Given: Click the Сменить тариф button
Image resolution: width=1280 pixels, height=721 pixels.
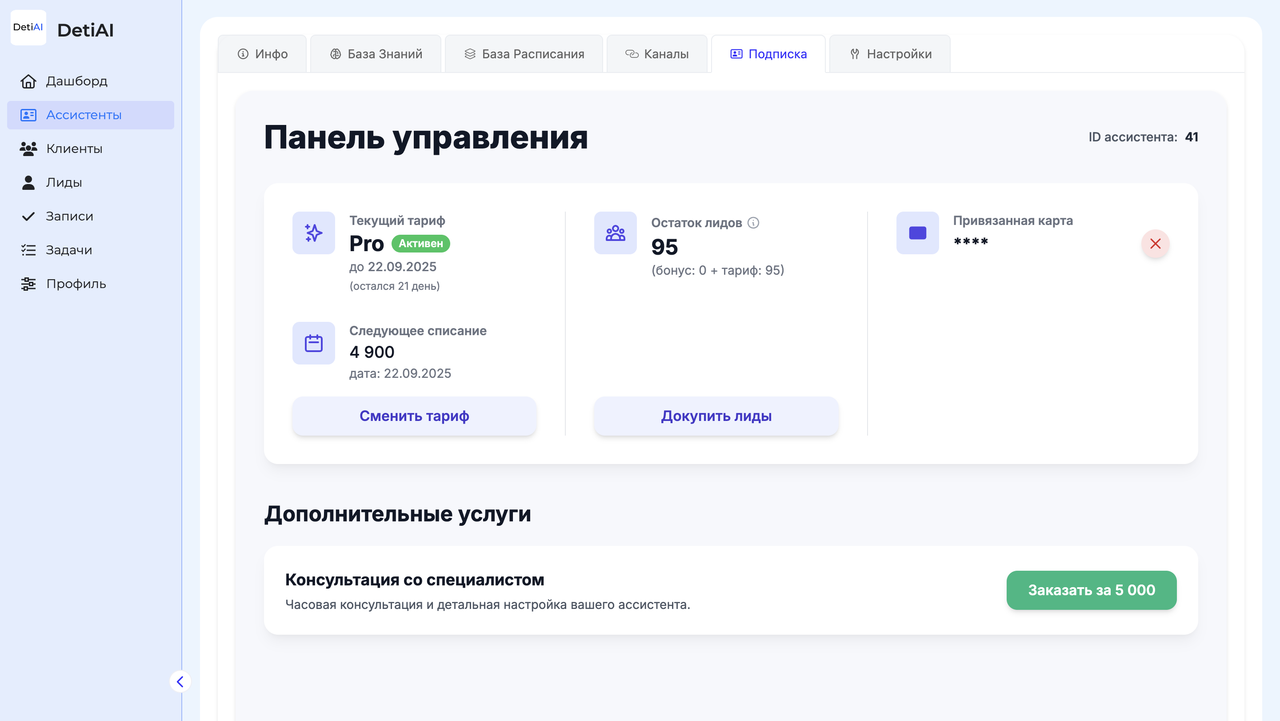Looking at the screenshot, I should pyautogui.click(x=414, y=416).
